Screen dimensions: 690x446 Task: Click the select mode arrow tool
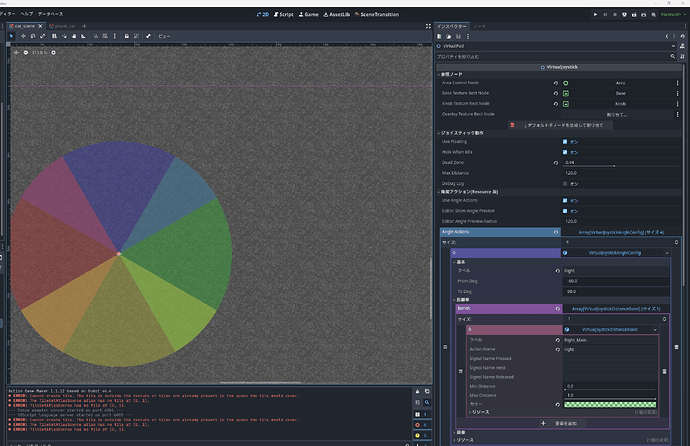coord(11,36)
